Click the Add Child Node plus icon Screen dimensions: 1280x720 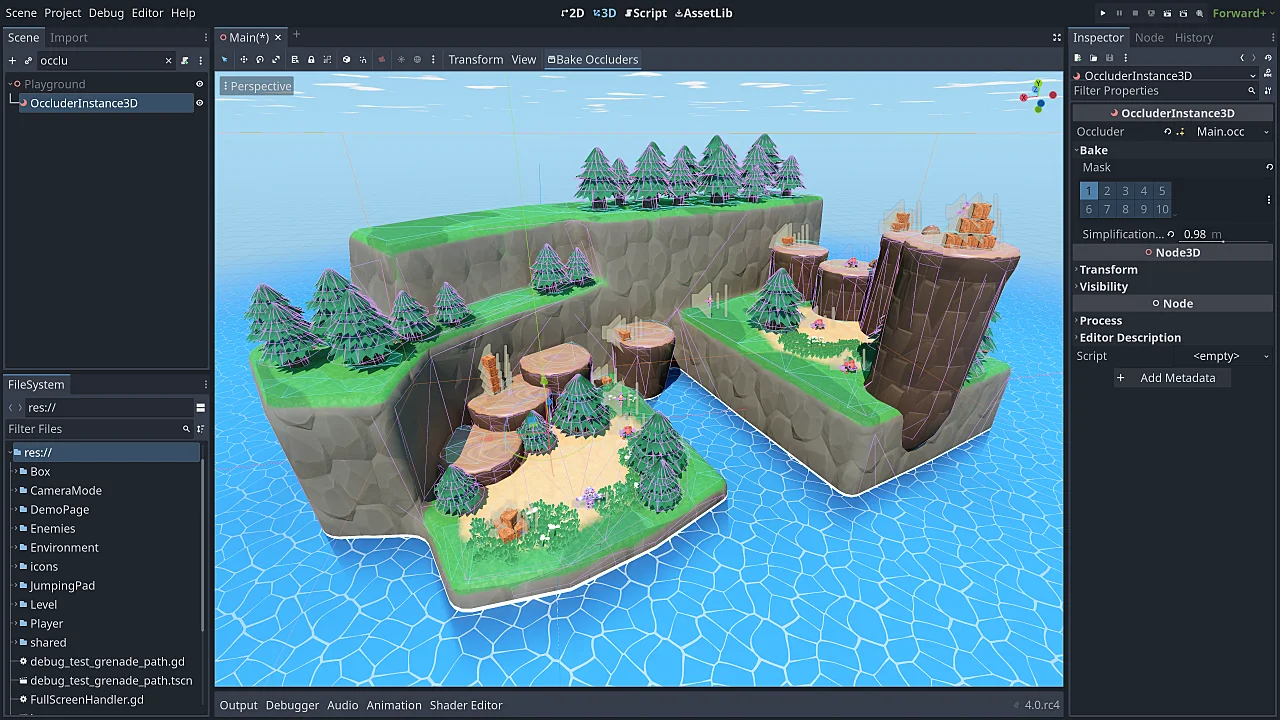[x=11, y=60]
